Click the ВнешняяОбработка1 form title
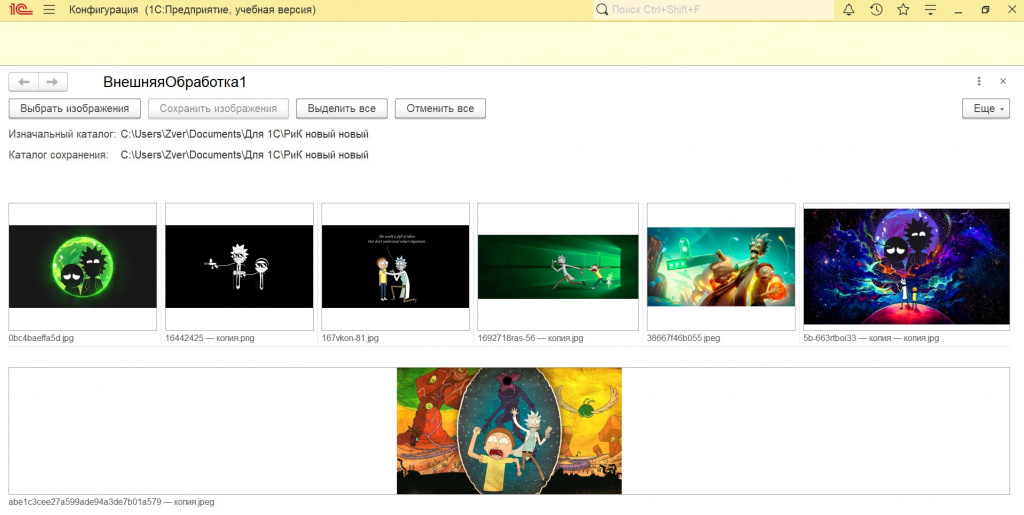This screenshot has width=1024, height=515. (x=174, y=82)
